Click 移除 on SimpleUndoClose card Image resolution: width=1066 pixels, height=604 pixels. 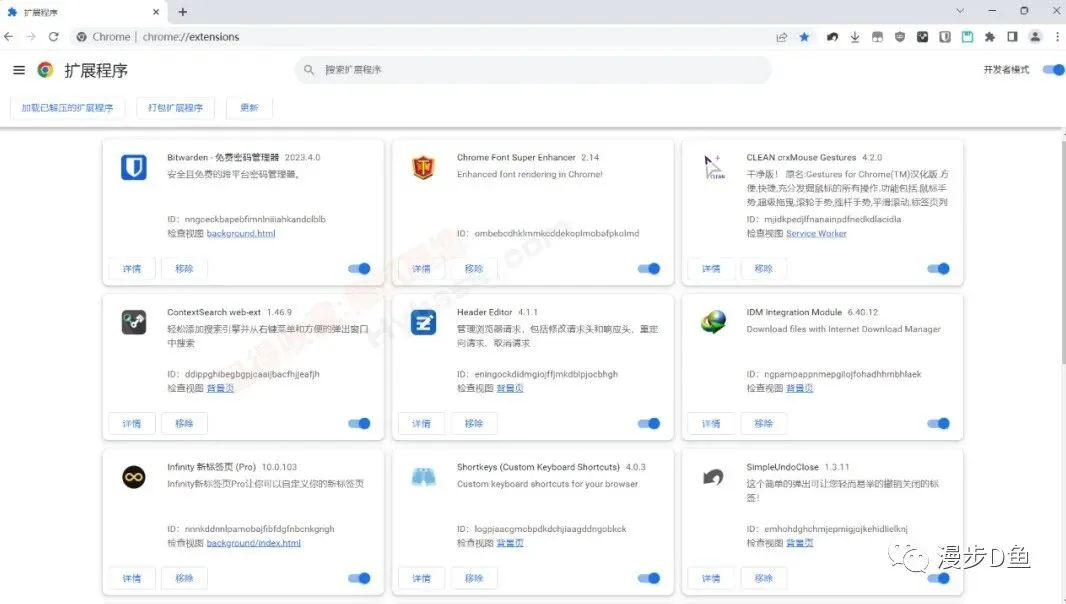click(763, 578)
